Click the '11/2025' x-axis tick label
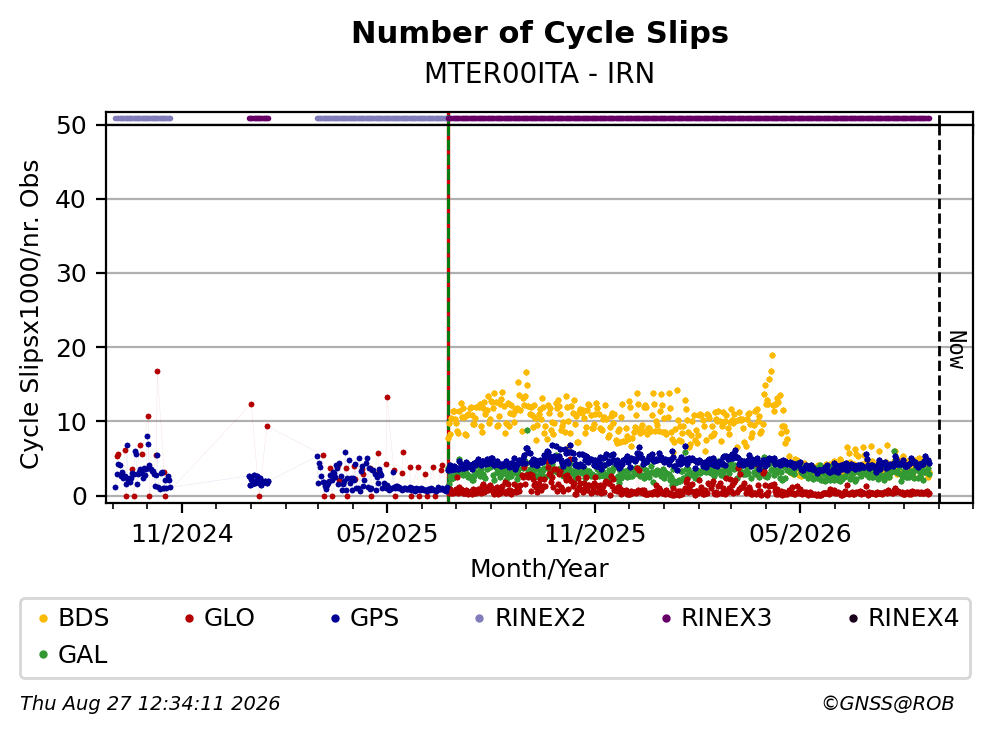993x734 pixels. [x=595, y=535]
